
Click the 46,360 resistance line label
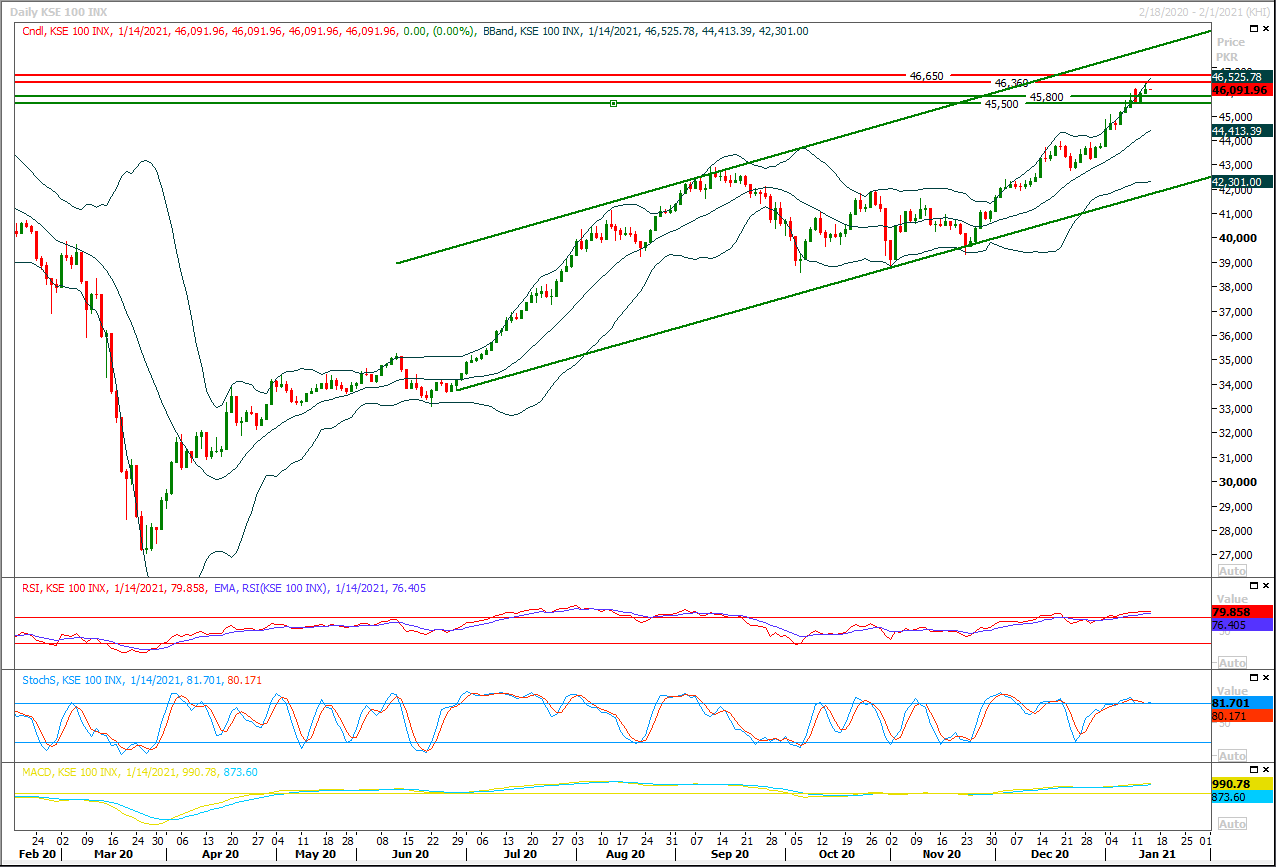click(x=1011, y=83)
